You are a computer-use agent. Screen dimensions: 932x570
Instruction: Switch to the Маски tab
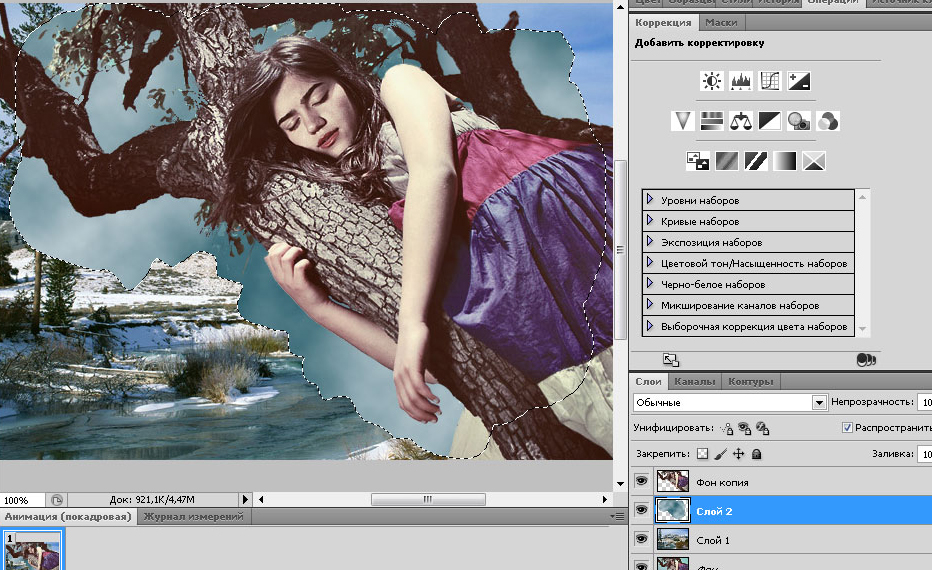[720, 23]
